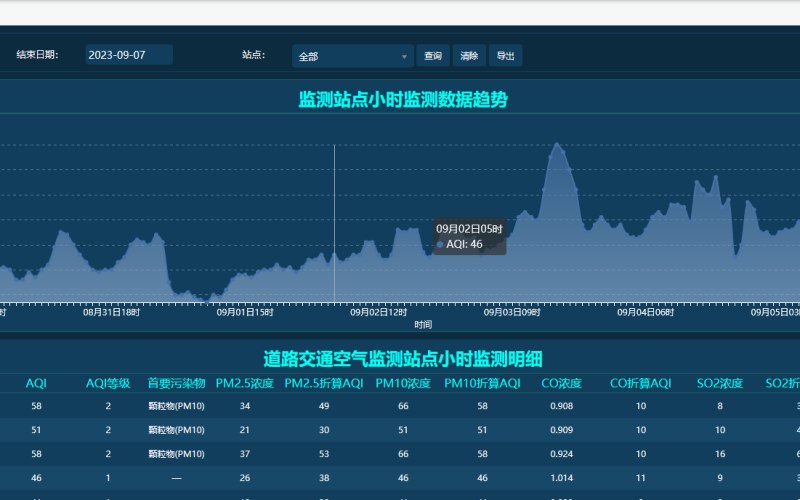
Task: Click the highest peak of the AQI chart
Action: pos(557,144)
